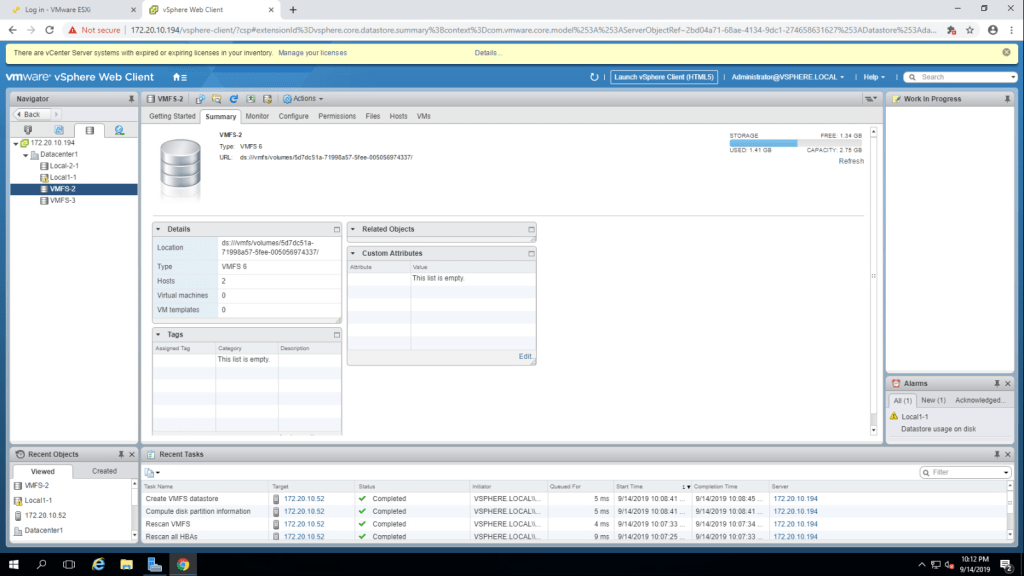
Task: Open the Actions dropdown menu
Action: click(302, 99)
